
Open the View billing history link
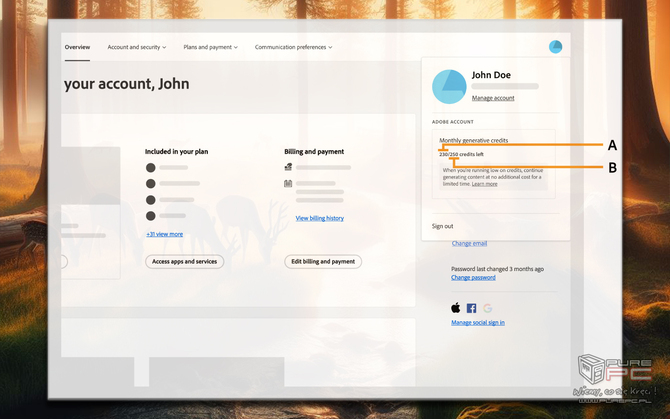pyautogui.click(x=319, y=218)
